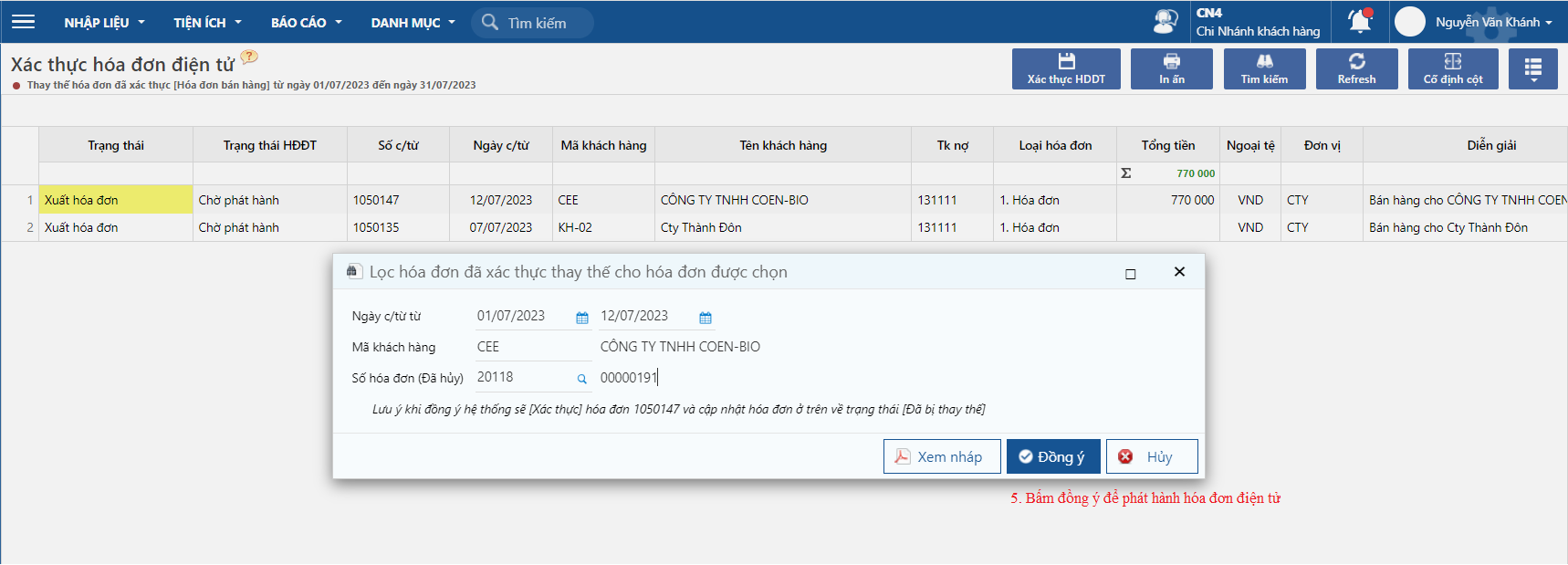Open the notification bell
The image size is (1568, 565).
point(1359,21)
